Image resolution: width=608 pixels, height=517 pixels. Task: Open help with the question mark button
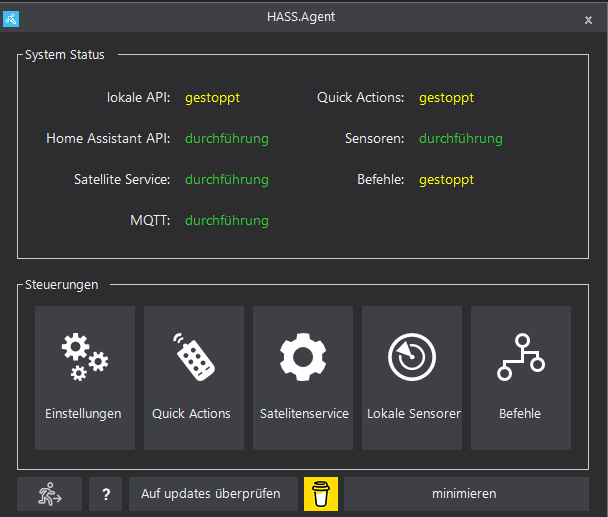(105, 494)
